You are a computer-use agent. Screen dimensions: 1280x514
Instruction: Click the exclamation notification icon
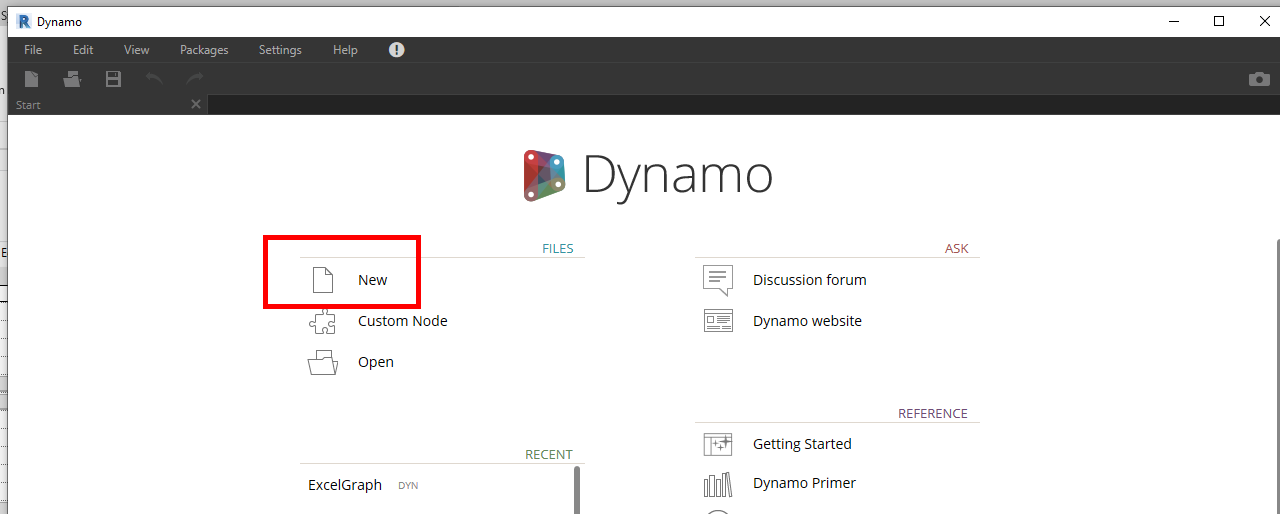[x=397, y=50]
